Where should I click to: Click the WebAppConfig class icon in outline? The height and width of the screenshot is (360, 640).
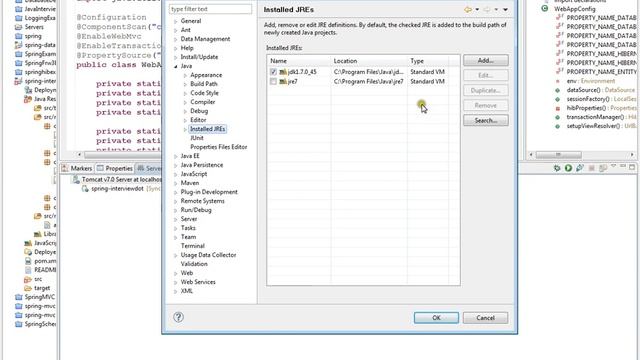tap(544, 9)
